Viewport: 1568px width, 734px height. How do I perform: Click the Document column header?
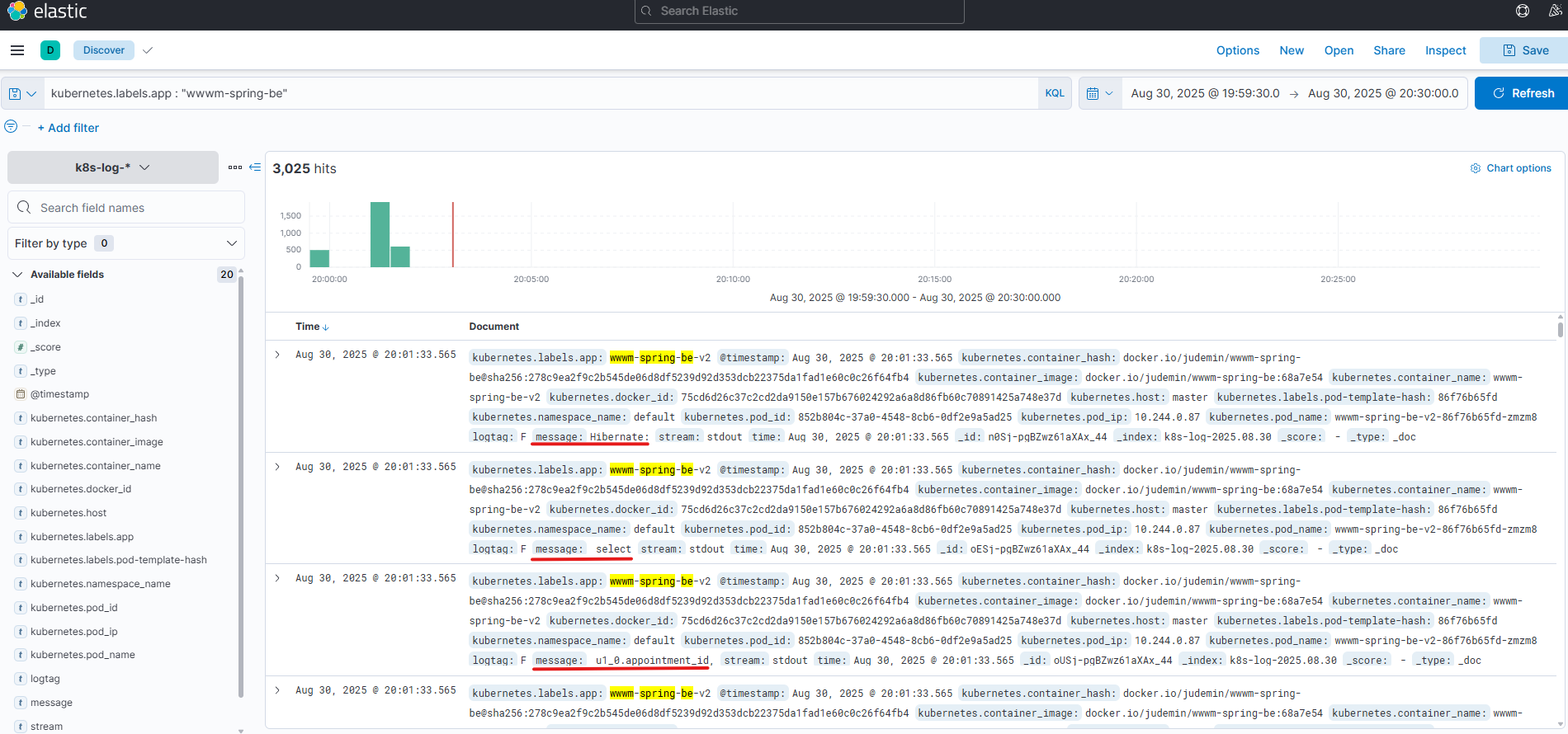coord(494,327)
